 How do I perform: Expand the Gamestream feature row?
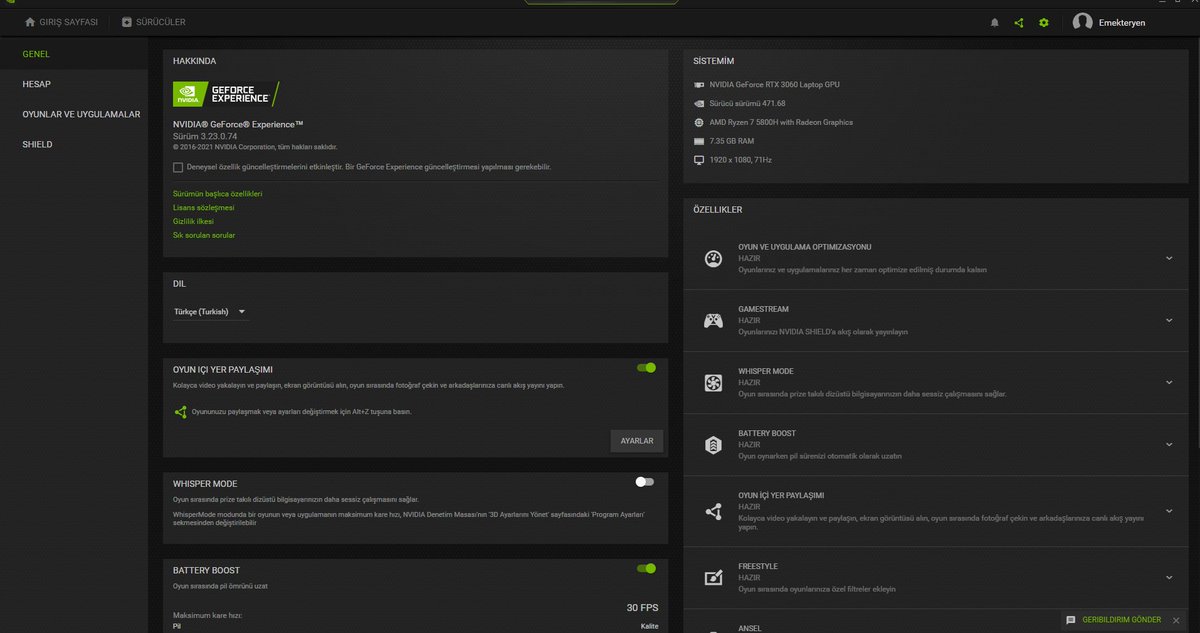pos(1169,320)
